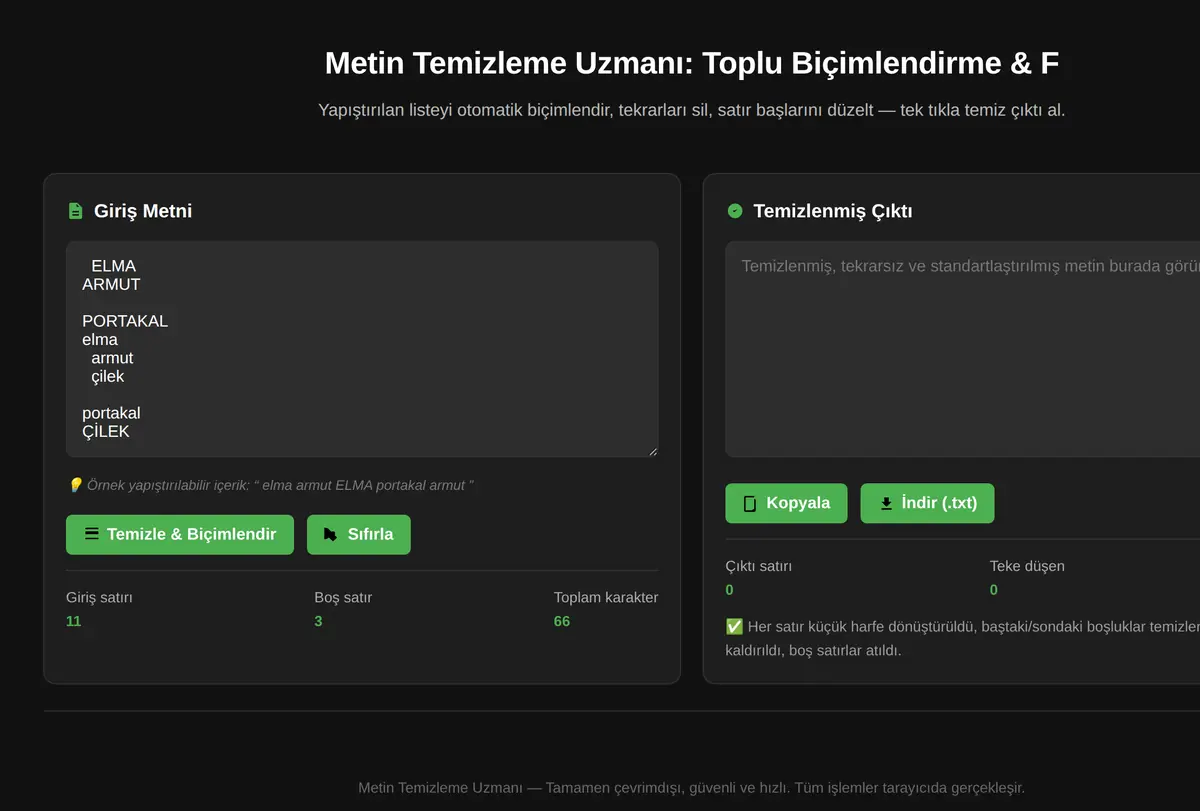1200x811 pixels.
Task: Click the document icon beside Giriş Metni
Action: [75, 211]
